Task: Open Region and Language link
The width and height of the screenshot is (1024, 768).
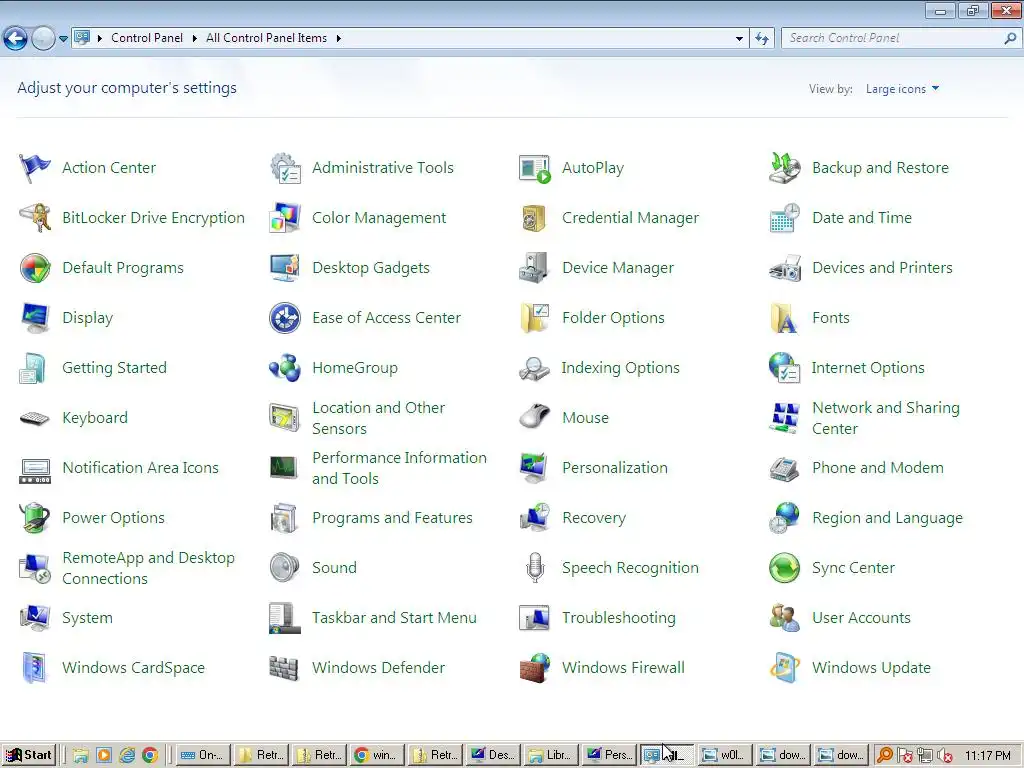Action: click(x=888, y=518)
